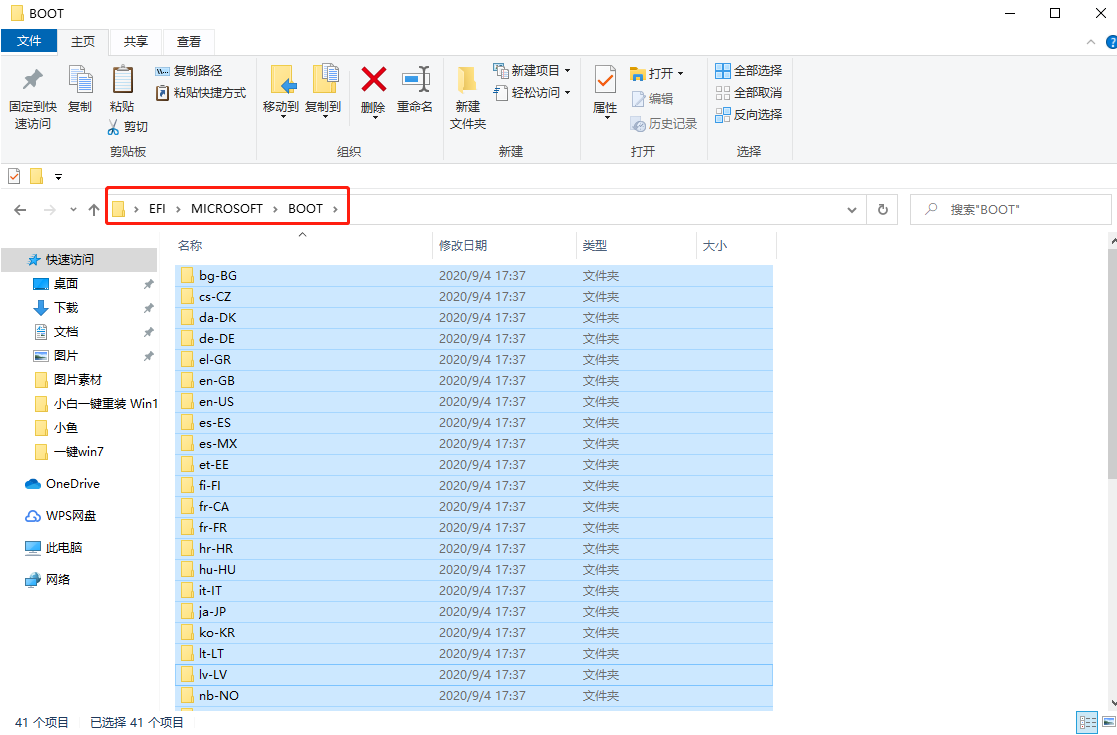Image resolution: width=1117 pixels, height=735 pixels.
Task: Click the Copy Path (复制路径) button
Action: click(x=189, y=71)
